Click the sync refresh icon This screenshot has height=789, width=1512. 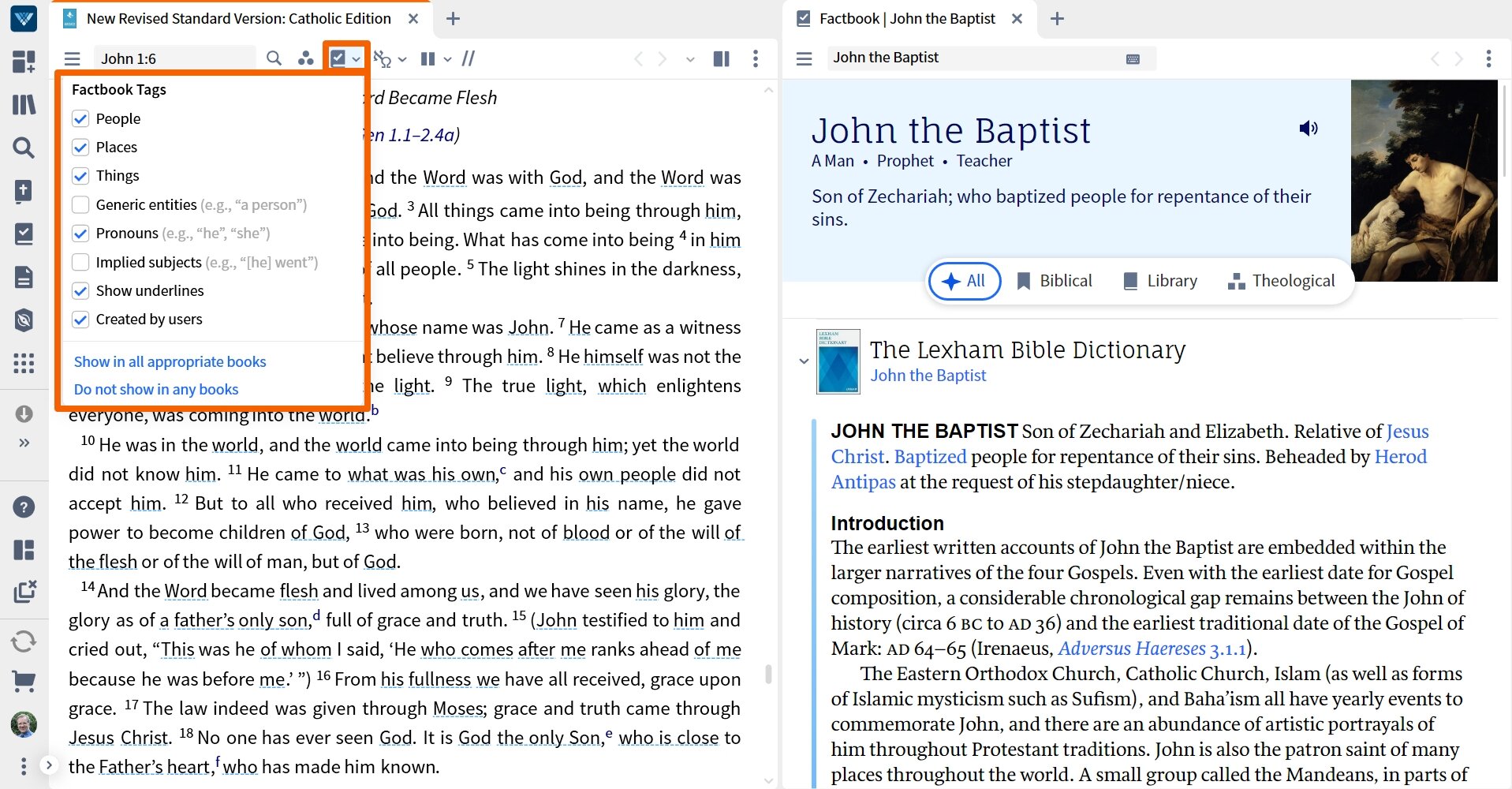point(24,641)
